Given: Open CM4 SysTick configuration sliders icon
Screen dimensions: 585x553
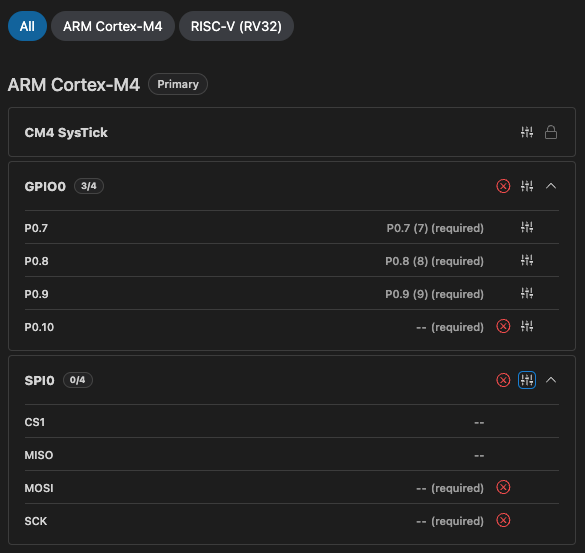Looking at the screenshot, I should [527, 132].
